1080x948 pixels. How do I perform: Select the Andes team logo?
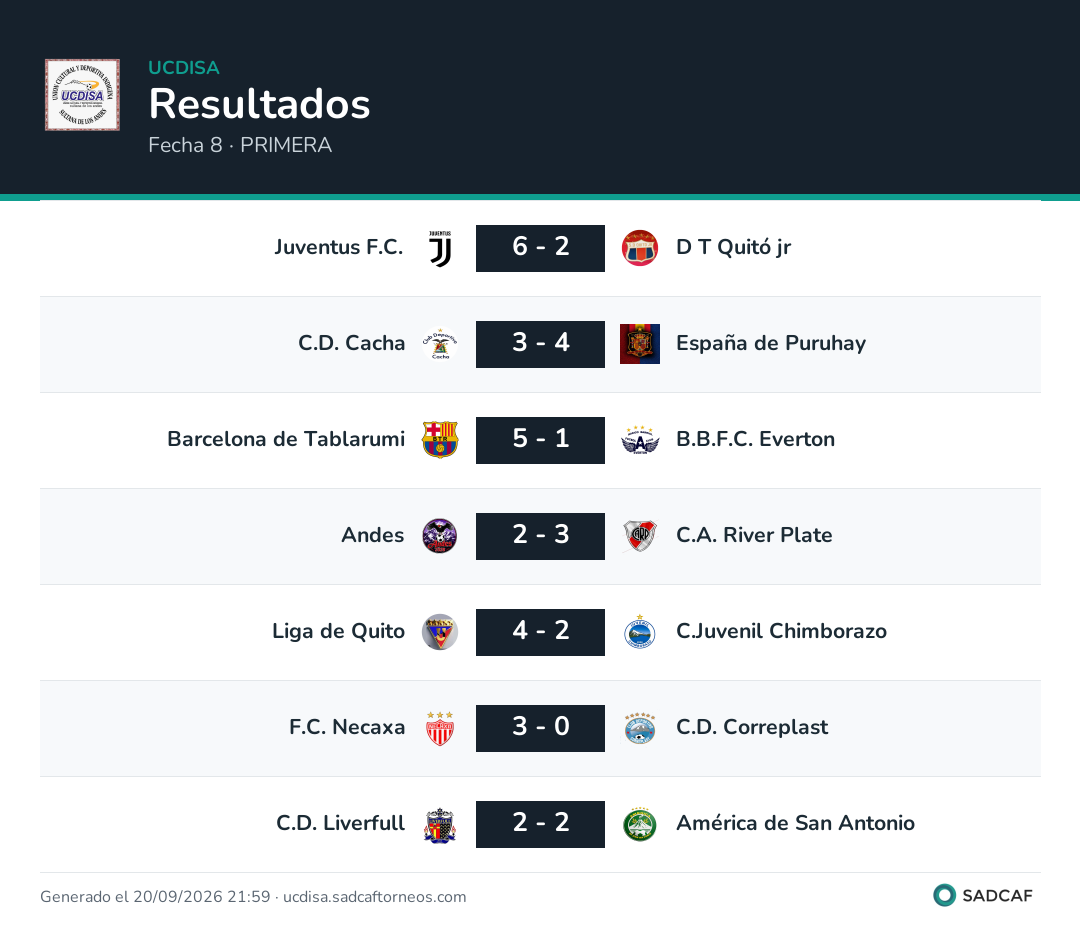[x=440, y=536]
